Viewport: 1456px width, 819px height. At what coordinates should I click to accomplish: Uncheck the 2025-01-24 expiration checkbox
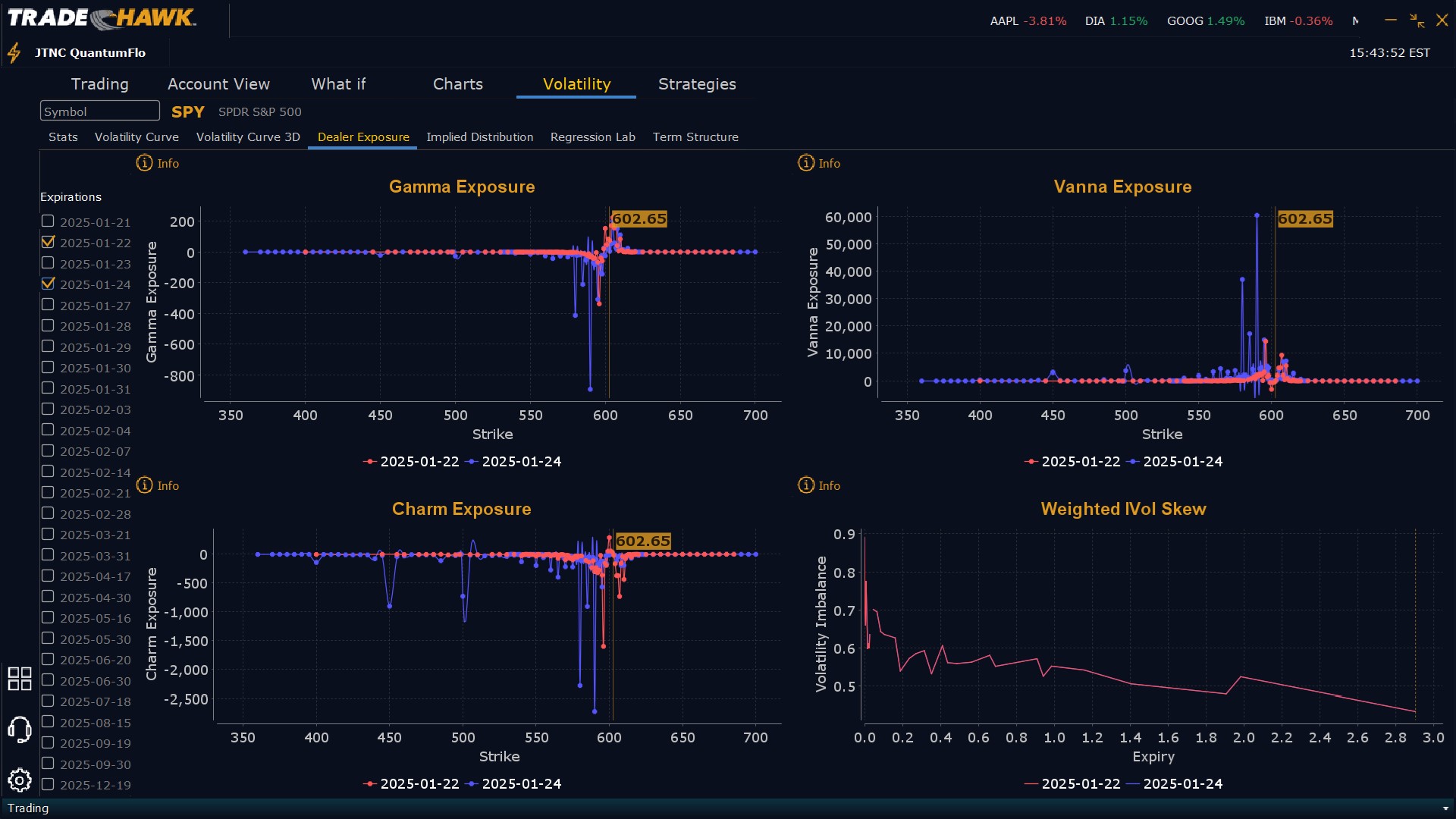pos(48,284)
